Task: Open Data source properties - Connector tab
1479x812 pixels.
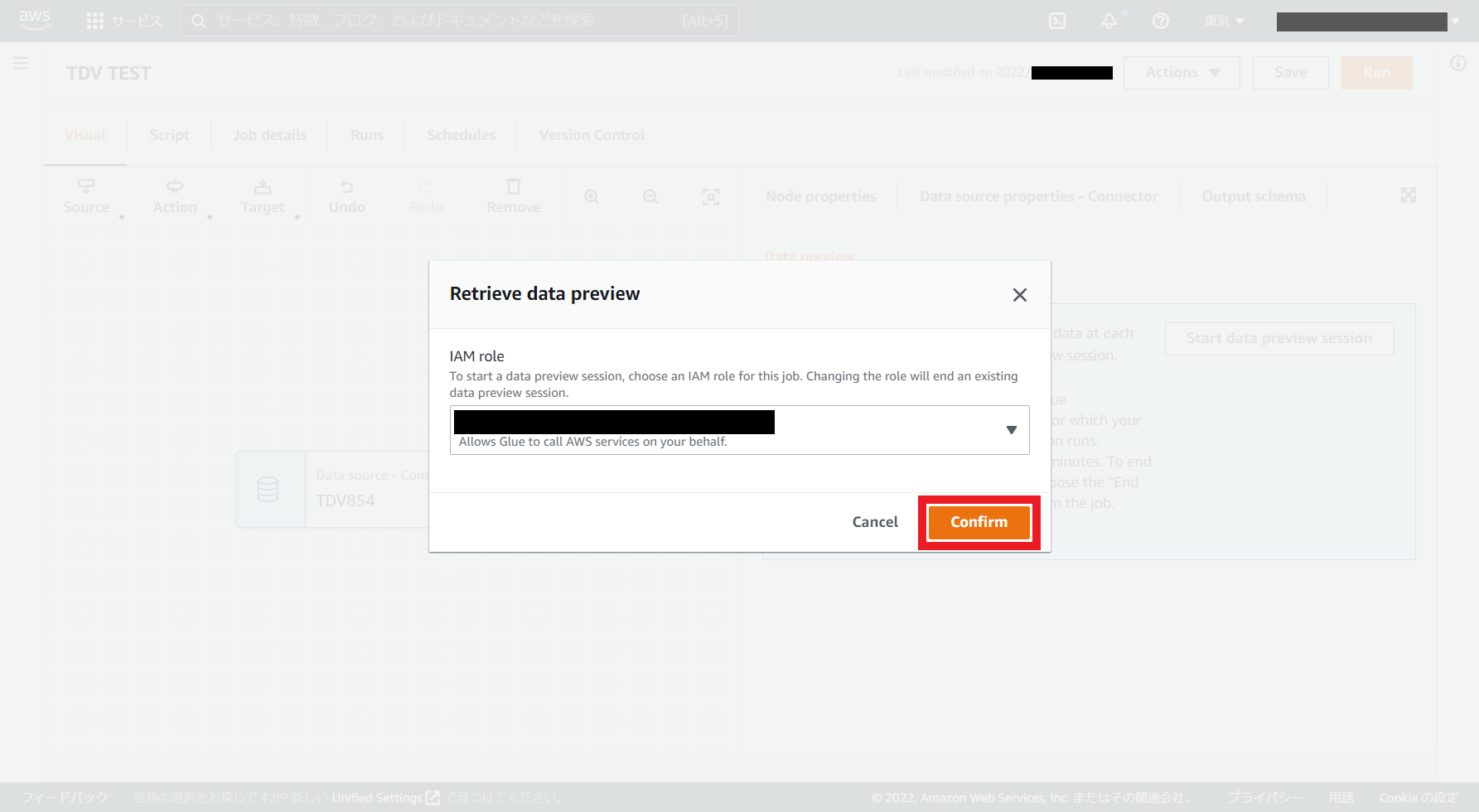Action: (x=1039, y=197)
